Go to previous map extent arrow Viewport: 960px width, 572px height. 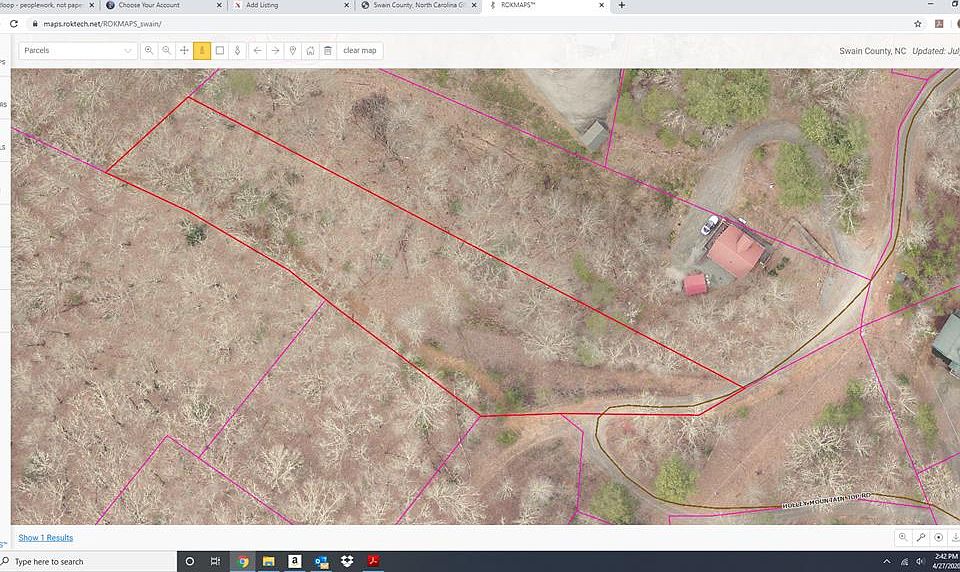[x=258, y=51]
